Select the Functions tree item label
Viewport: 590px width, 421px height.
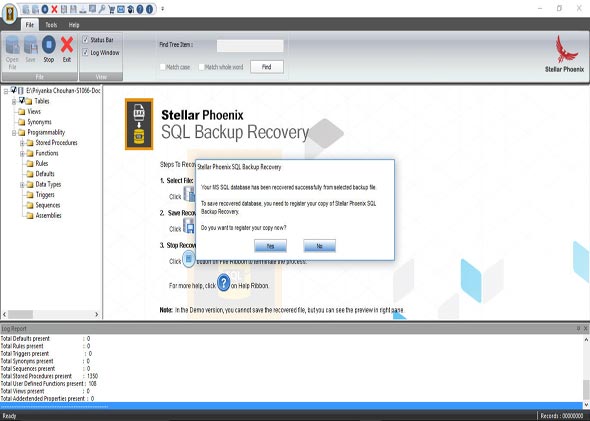click(47, 153)
